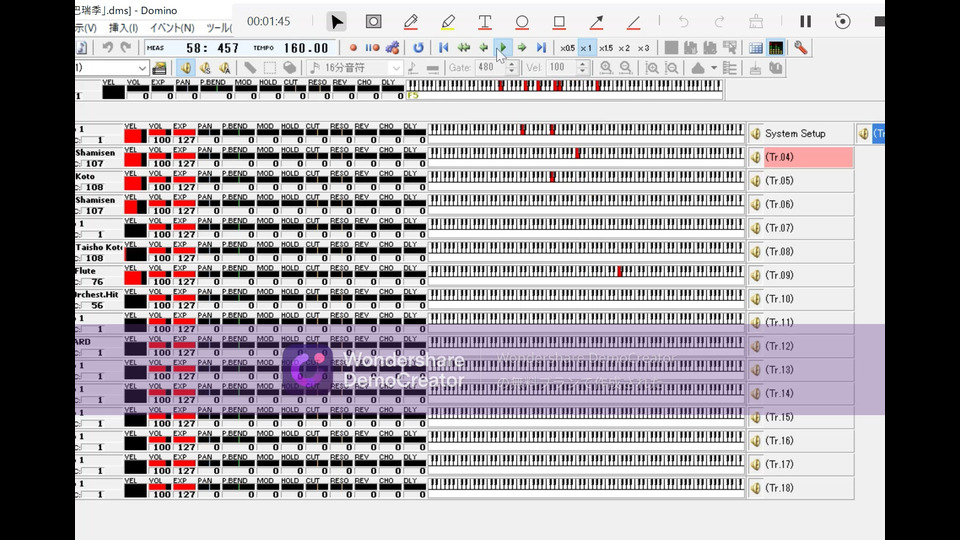The width and height of the screenshot is (960, 540).
Task: Step back one measure
Action: click(483, 48)
